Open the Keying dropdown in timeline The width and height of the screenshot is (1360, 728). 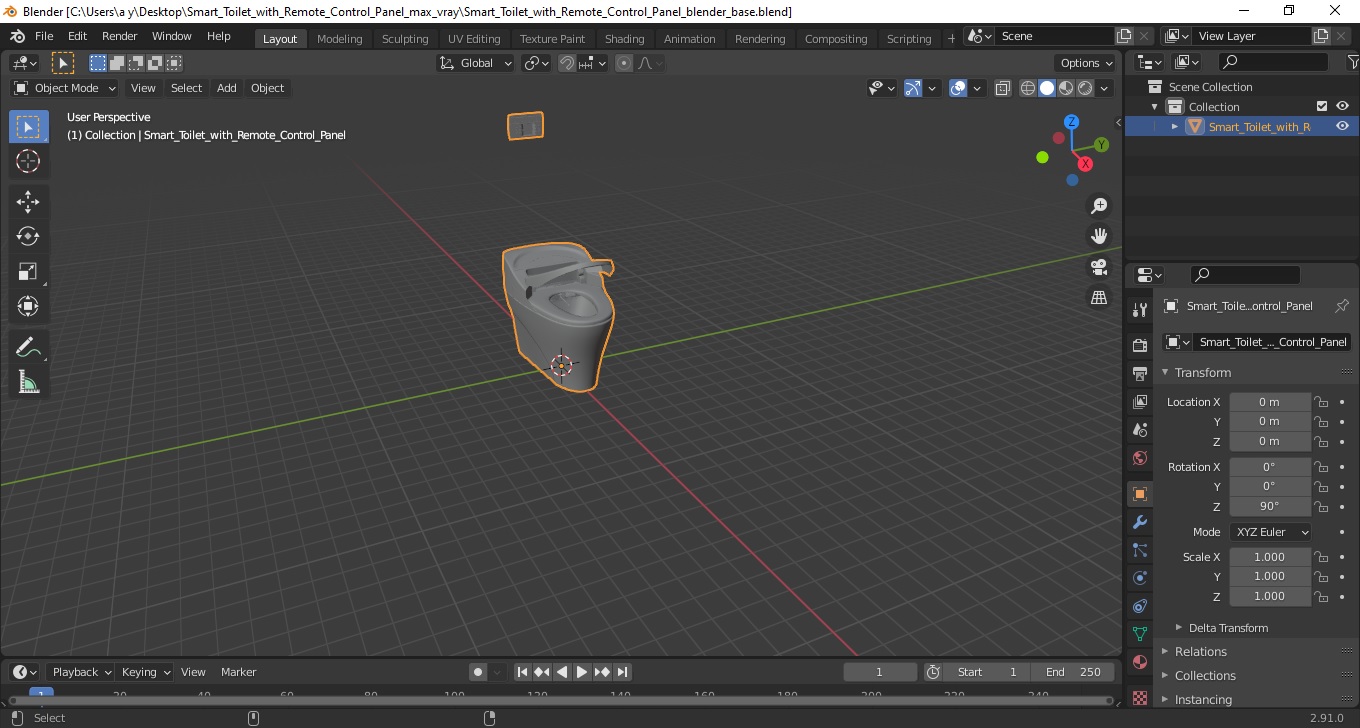tap(145, 672)
